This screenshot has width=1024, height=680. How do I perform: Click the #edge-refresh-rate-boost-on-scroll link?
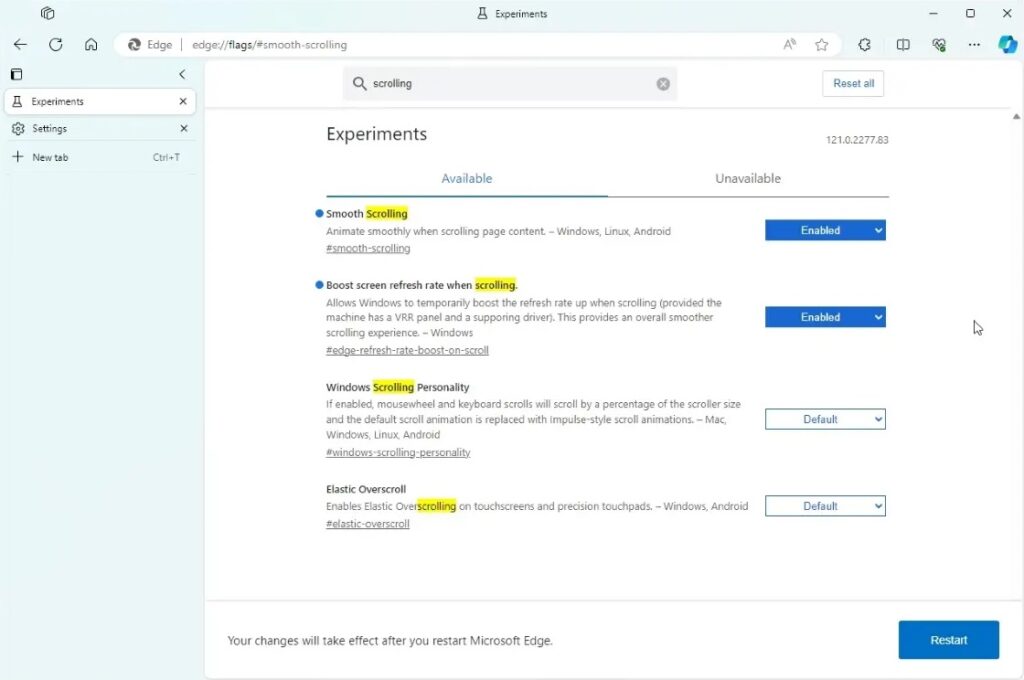(x=407, y=351)
